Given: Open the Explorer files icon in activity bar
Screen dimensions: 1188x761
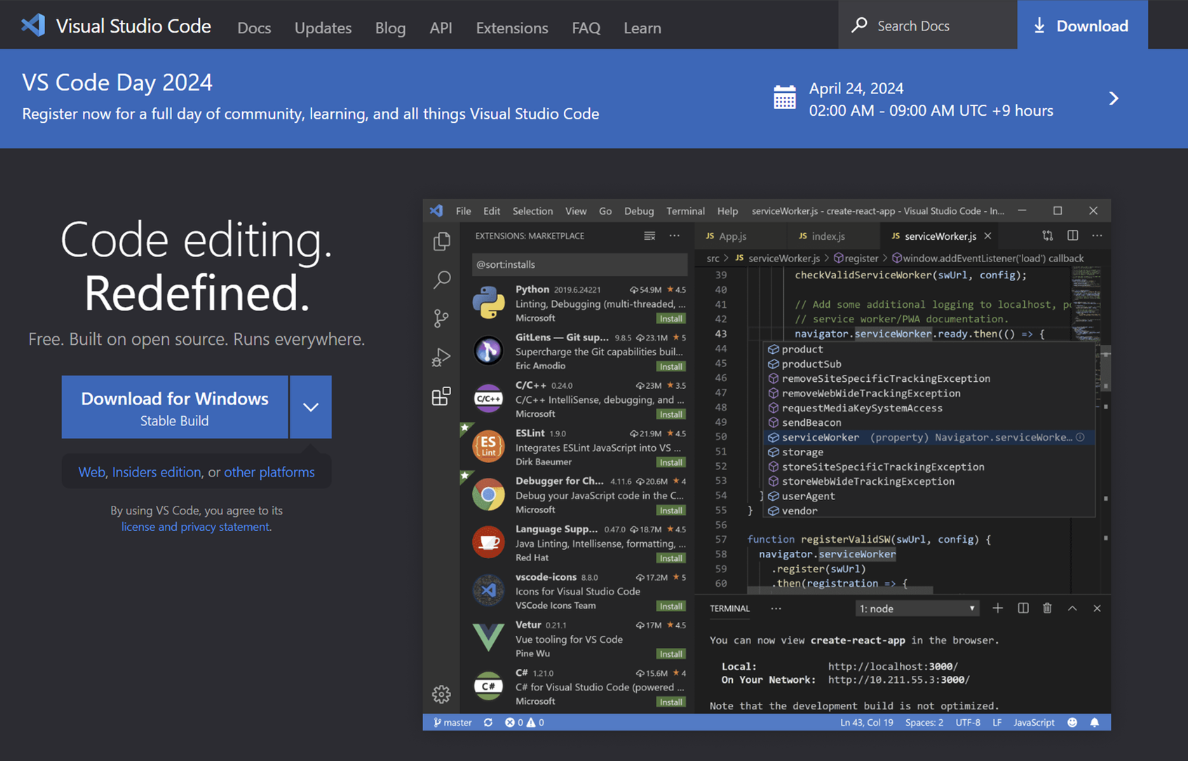Looking at the screenshot, I should 442,241.
